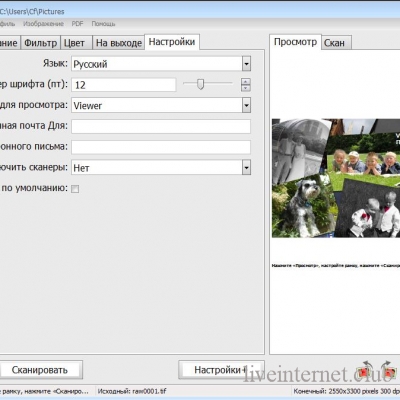Viewport: 400px width, 400px height.
Task: Open the Скан tab
Action: tap(336, 43)
